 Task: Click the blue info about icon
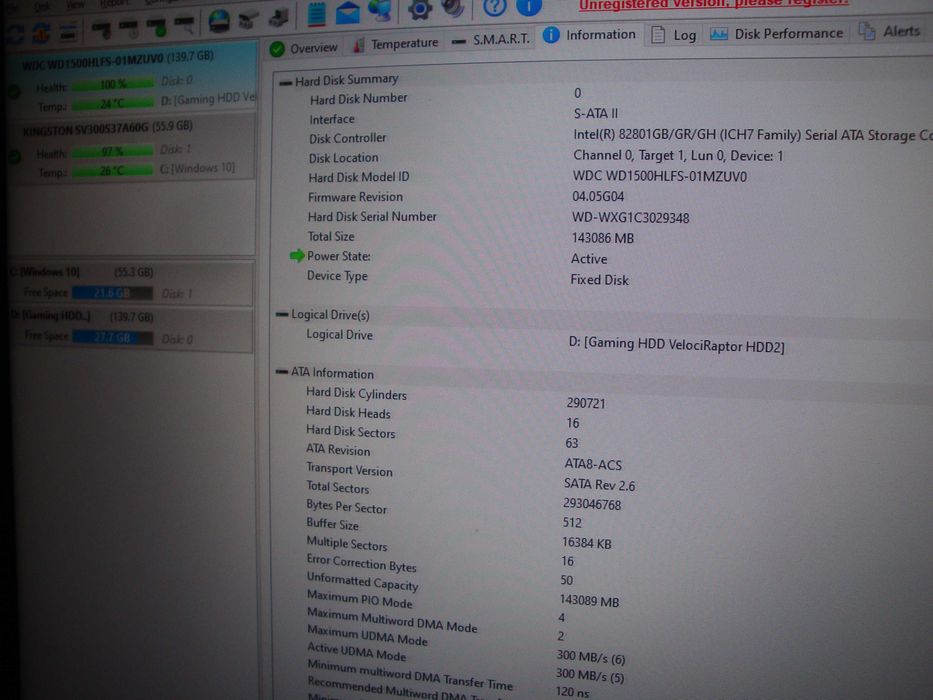point(528,7)
